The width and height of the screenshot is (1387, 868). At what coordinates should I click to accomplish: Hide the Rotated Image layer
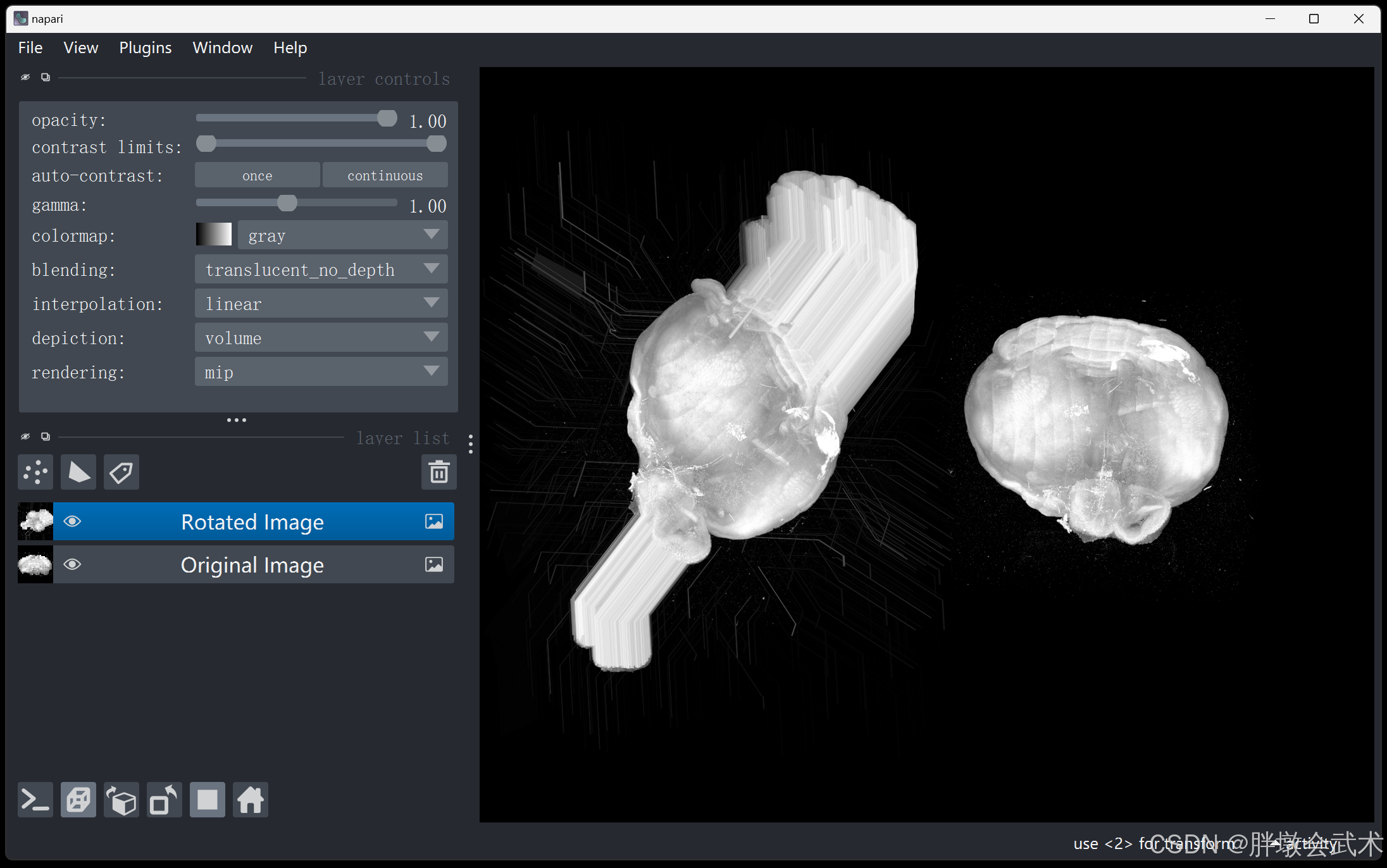(x=72, y=521)
